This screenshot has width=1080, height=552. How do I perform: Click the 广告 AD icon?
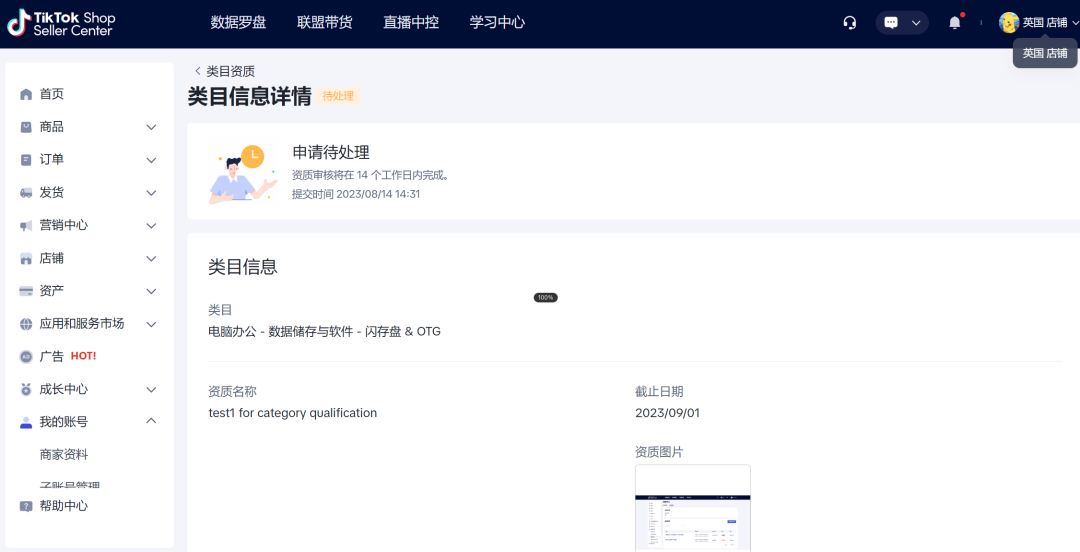[x=26, y=356]
